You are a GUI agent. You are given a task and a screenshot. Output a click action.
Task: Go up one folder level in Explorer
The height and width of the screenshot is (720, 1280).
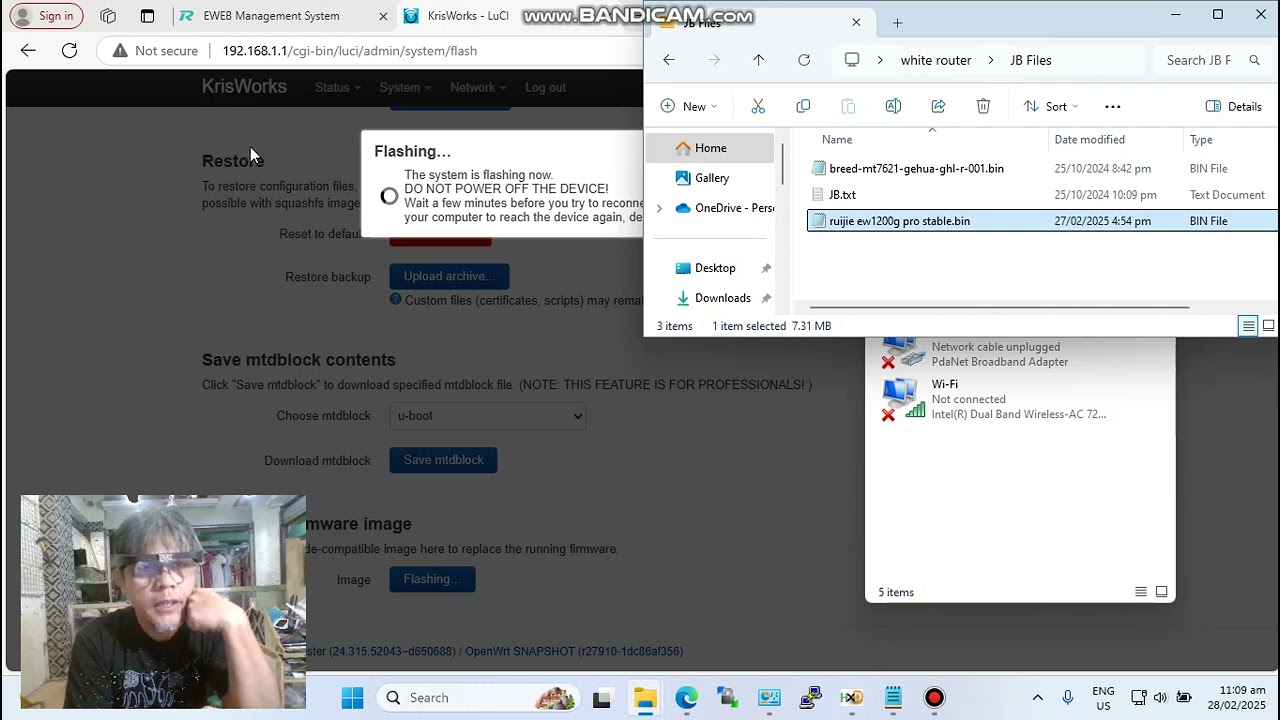[758, 60]
